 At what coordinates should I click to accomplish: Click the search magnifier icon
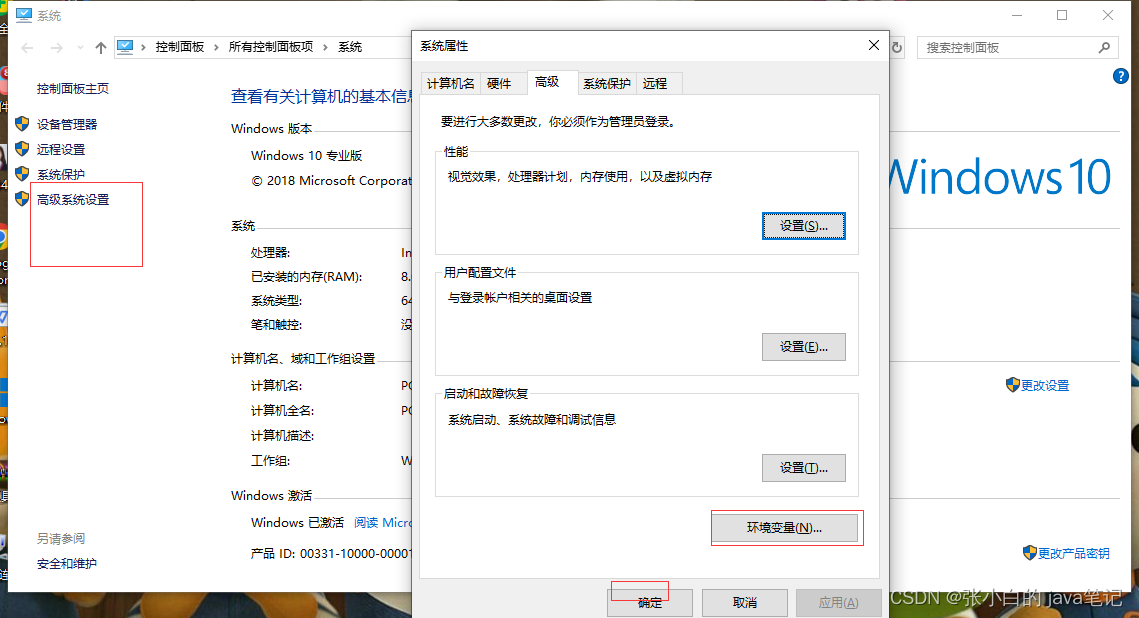(1104, 47)
